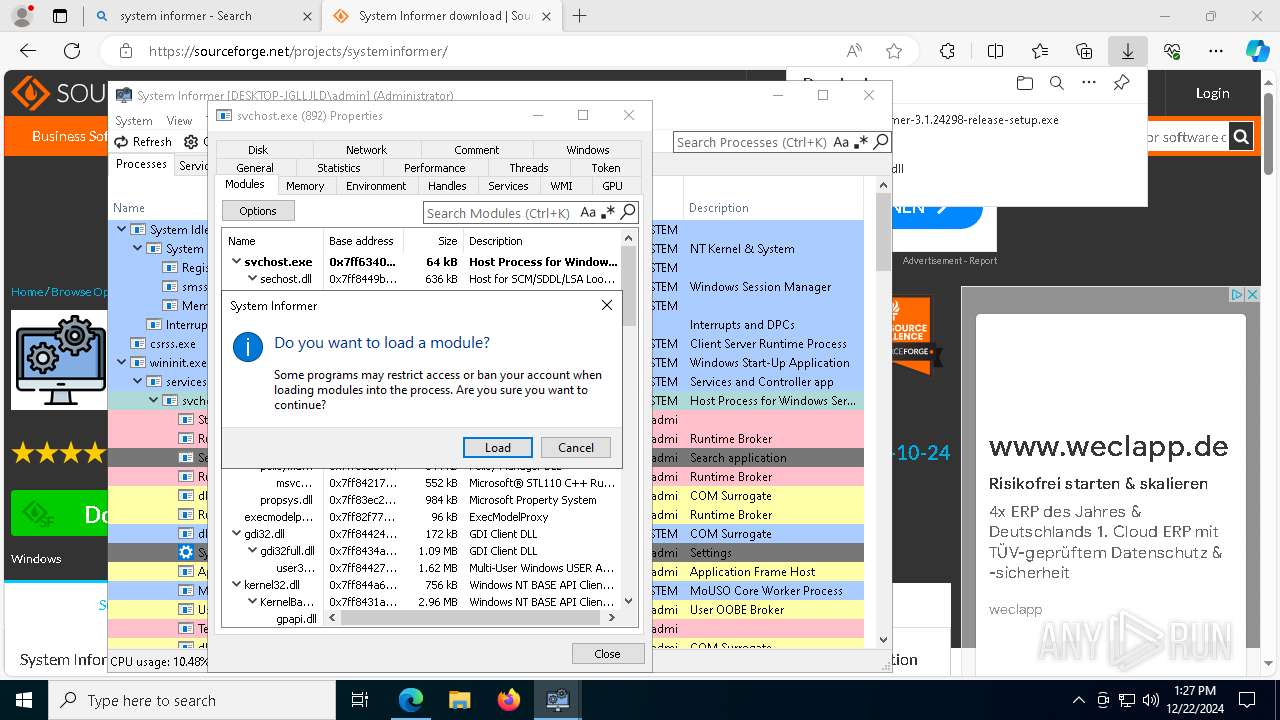
Task: Click the magnifier icon in Search Processes
Action: (881, 142)
